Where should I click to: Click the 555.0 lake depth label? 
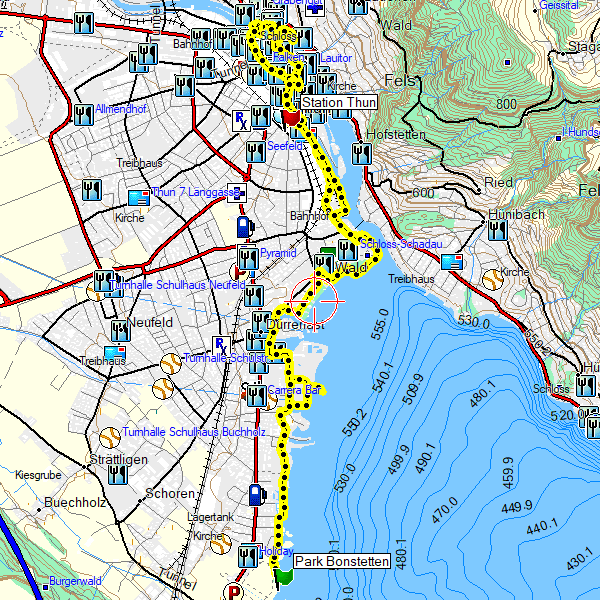378,324
